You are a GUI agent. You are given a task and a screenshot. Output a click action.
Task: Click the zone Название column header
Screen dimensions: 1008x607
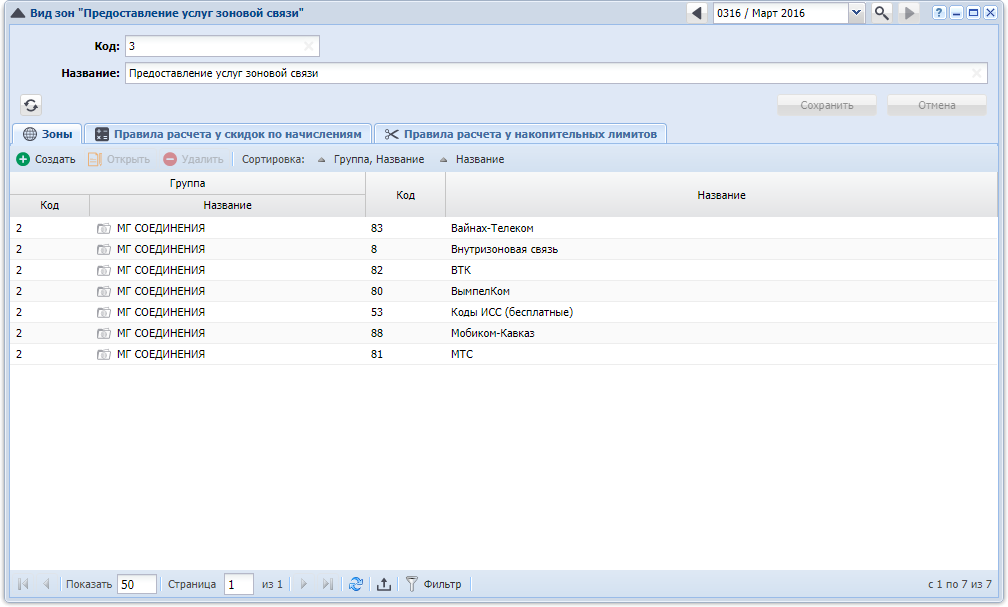coord(721,195)
